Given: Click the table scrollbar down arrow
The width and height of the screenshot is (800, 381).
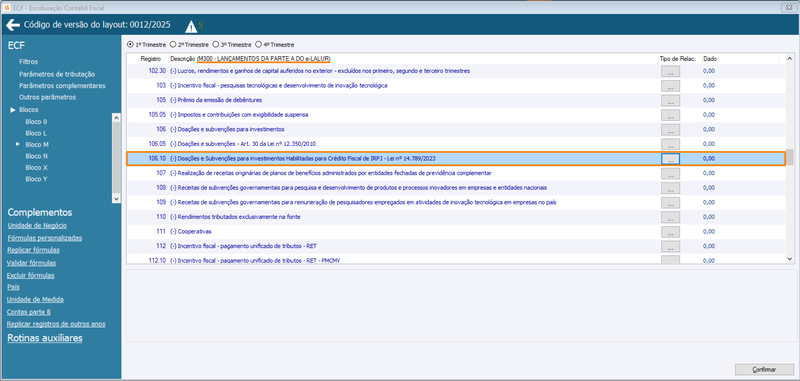Looking at the screenshot, I should click(x=790, y=259).
